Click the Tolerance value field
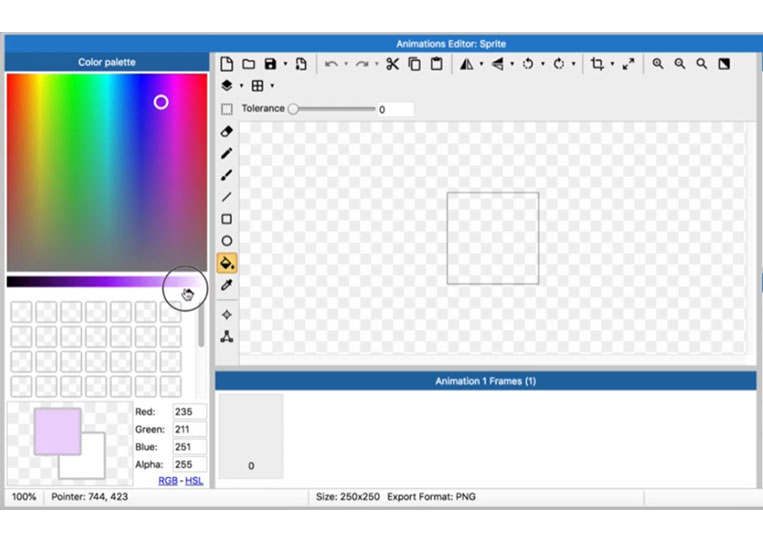The width and height of the screenshot is (763, 541). tap(395, 109)
